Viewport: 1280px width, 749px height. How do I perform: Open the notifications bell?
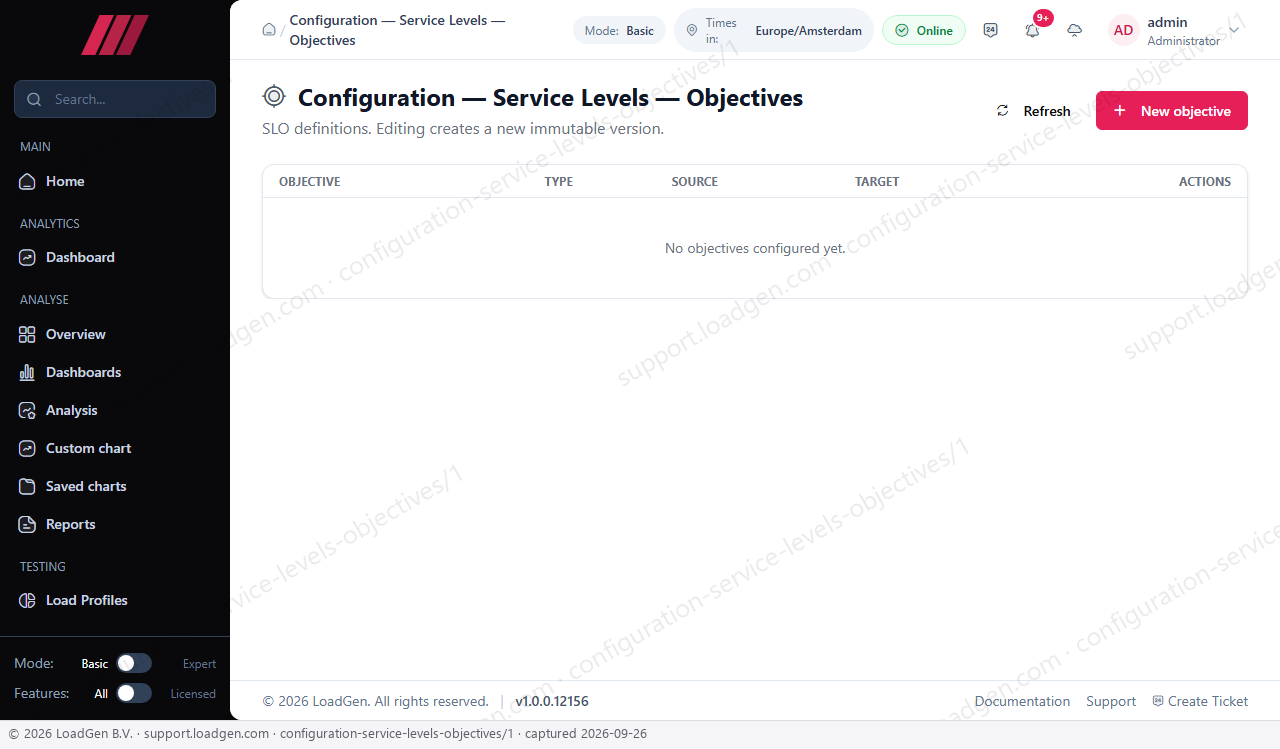[1032, 30]
